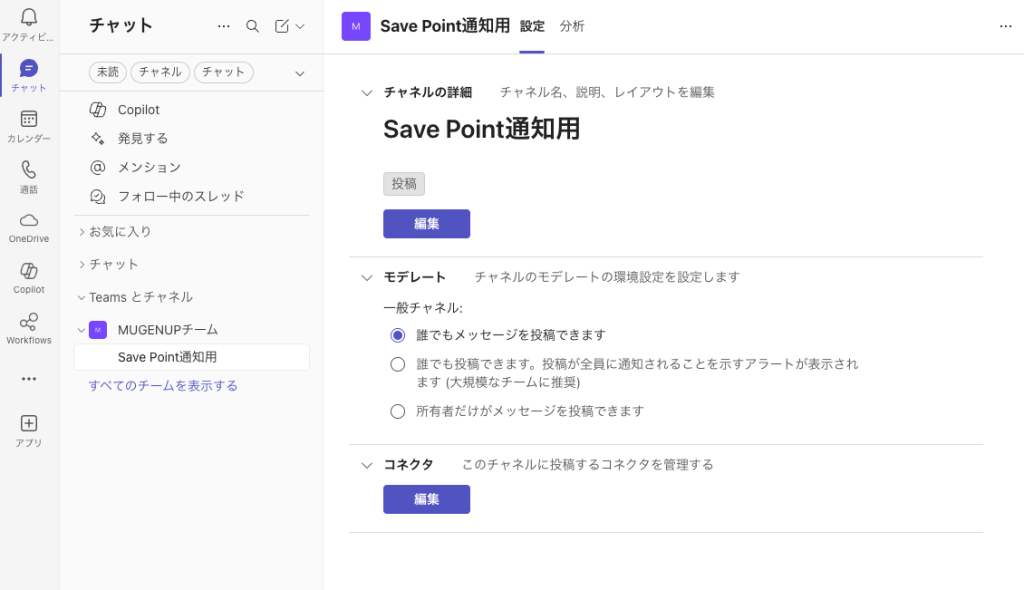Open the Calls phone icon

point(29,170)
